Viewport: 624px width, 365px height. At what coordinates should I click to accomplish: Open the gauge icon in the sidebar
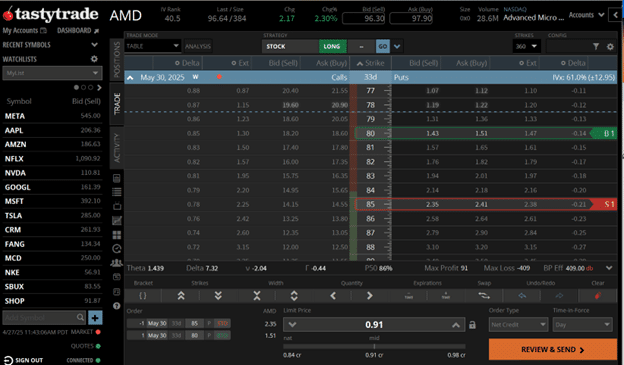click(117, 249)
